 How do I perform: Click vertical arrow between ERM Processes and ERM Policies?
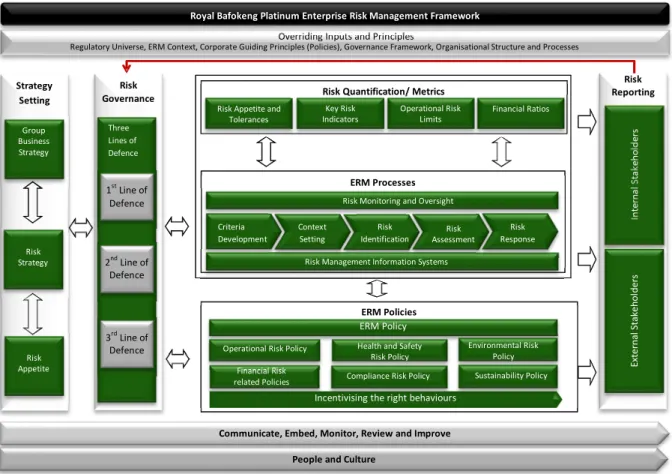377,288
